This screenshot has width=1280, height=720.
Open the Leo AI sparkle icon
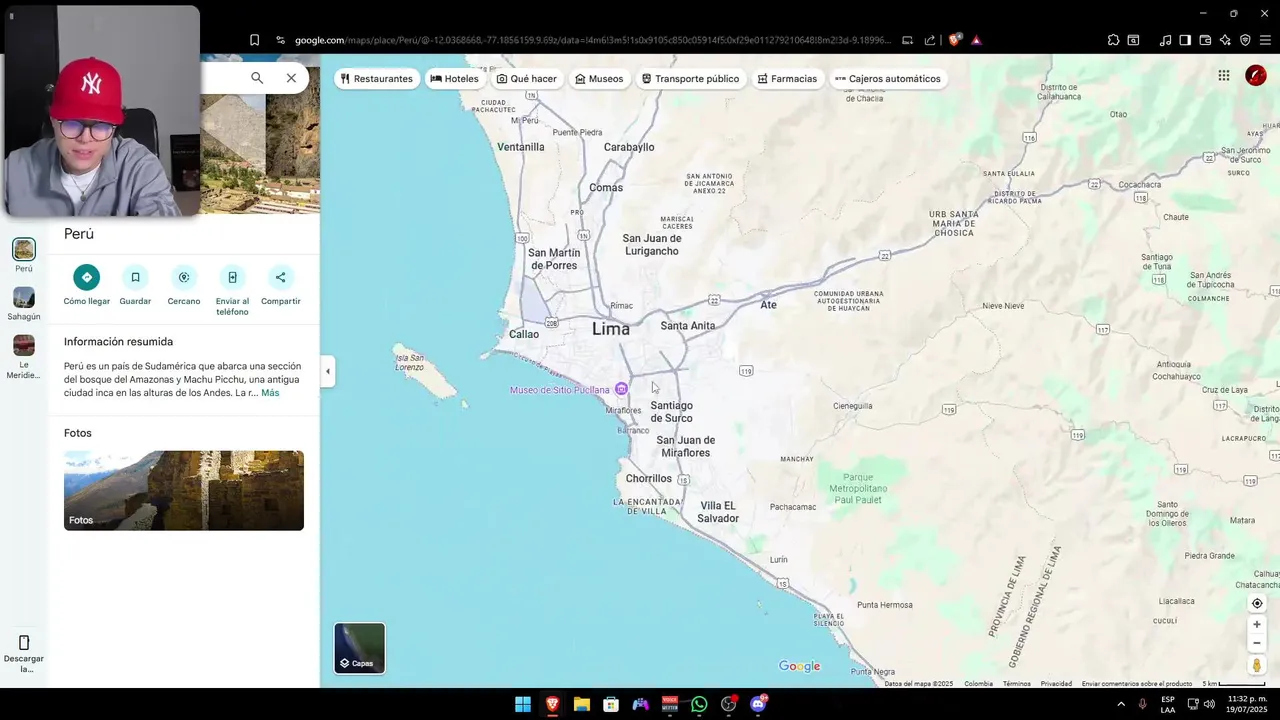tap(1225, 40)
